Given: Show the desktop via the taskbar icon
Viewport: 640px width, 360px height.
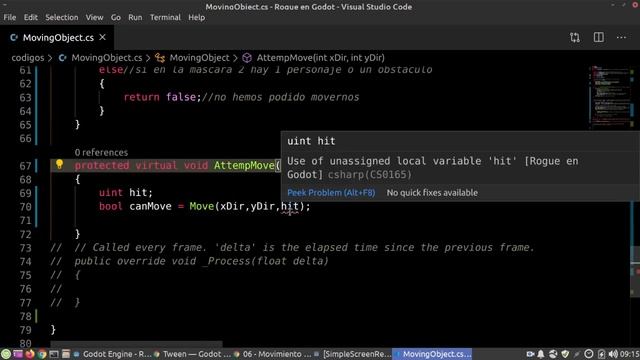Looking at the screenshot, I should [18, 354].
